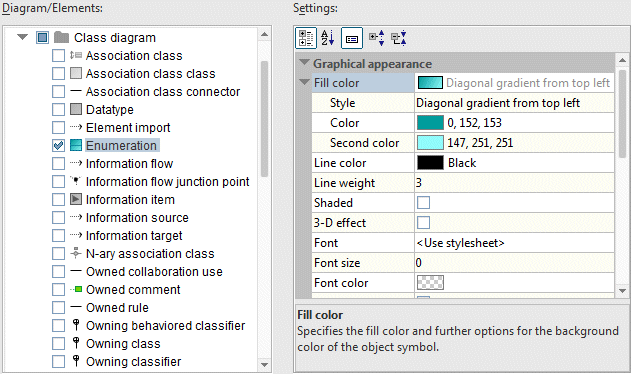Select the Second color property label
The width and height of the screenshot is (631, 374).
pos(365,143)
